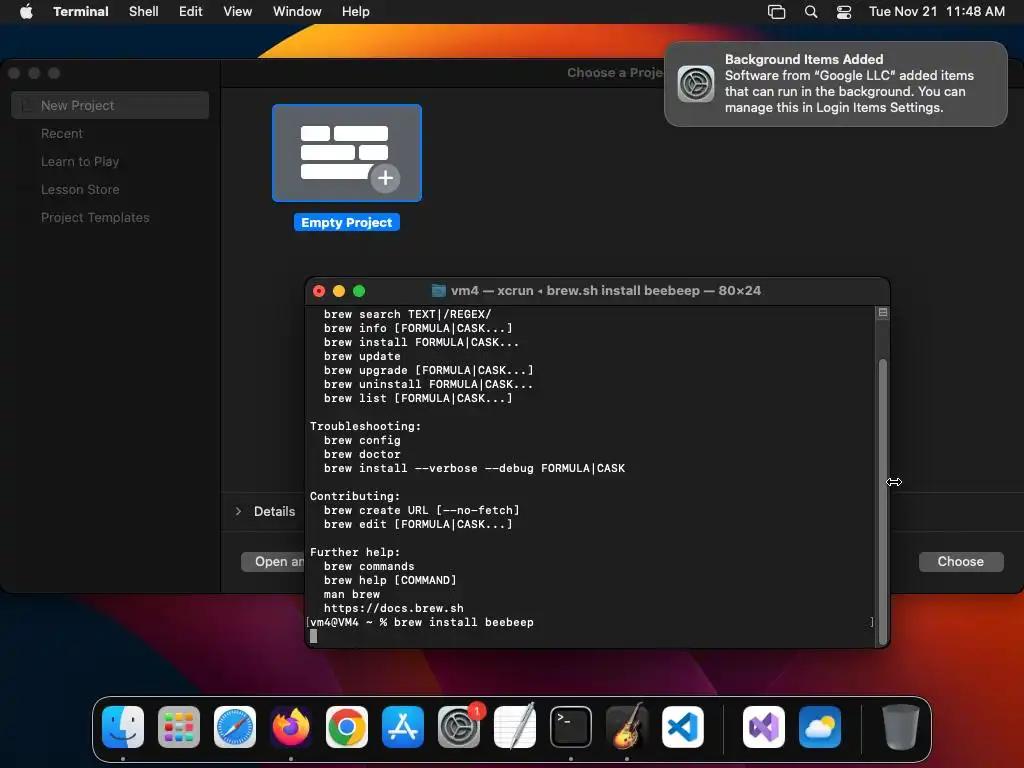The image size is (1024, 768).
Task: Open Control Center in menu bar
Action: tap(844, 12)
